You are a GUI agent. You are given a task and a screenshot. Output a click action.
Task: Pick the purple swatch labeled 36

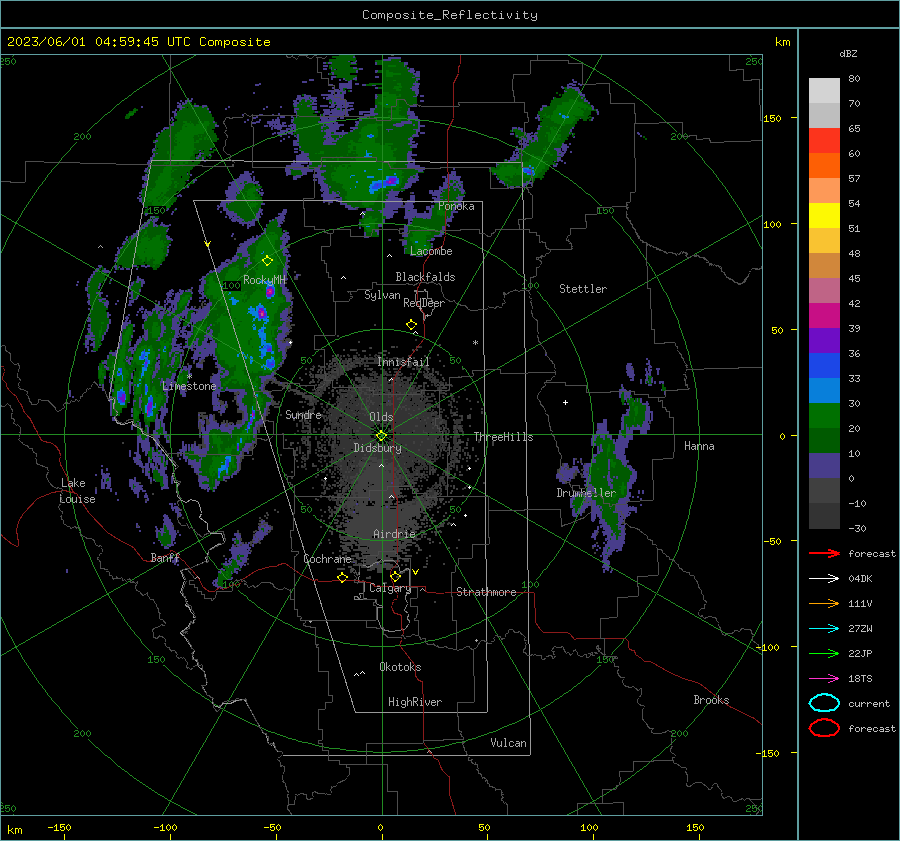pyautogui.click(x=824, y=340)
